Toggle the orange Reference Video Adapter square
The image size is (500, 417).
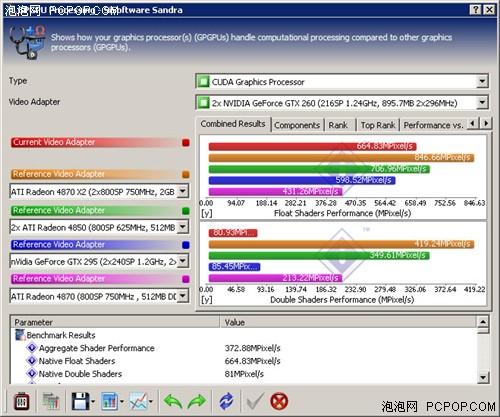click(186, 174)
